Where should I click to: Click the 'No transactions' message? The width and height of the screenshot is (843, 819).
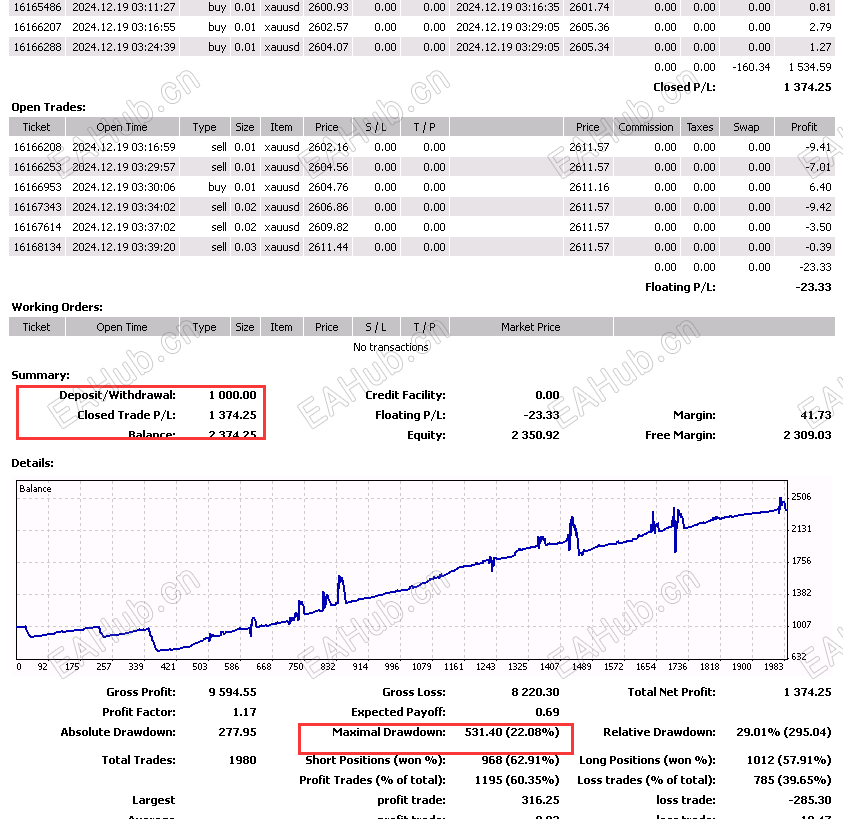click(391, 347)
